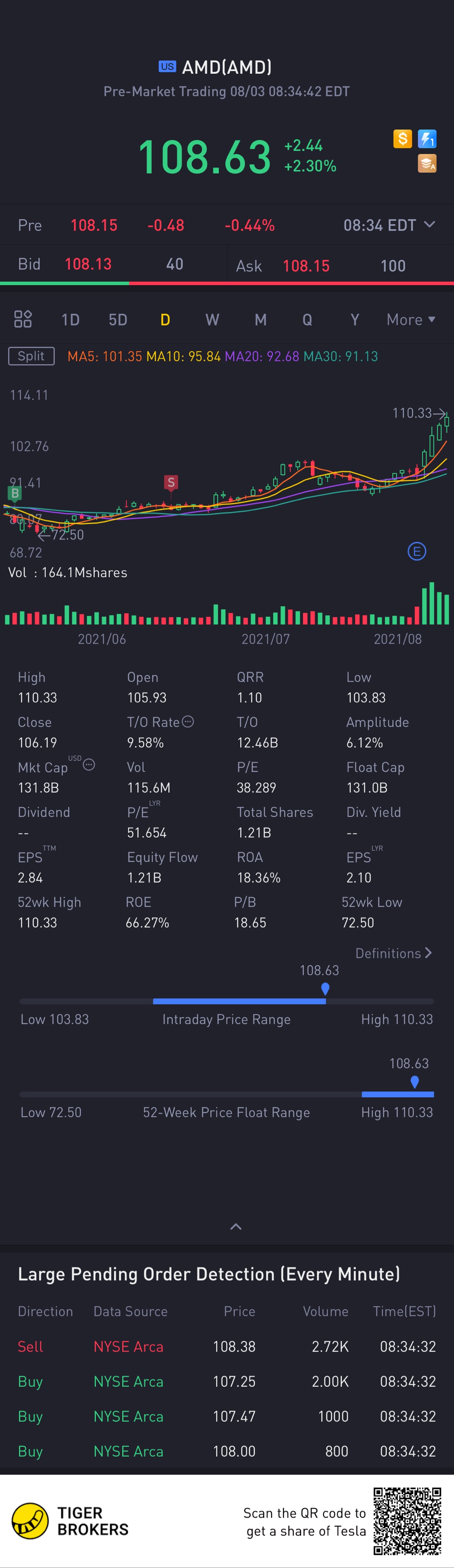Screen dimensions: 454x1568
Task: Select the Sell NYSE Arca 108.38 order row
Action: tap(227, 1347)
